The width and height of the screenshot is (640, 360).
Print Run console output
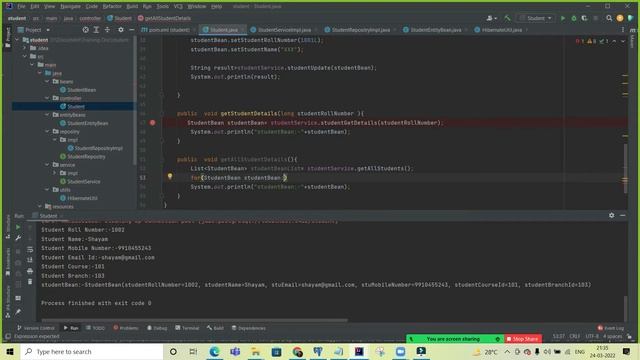point(30,271)
